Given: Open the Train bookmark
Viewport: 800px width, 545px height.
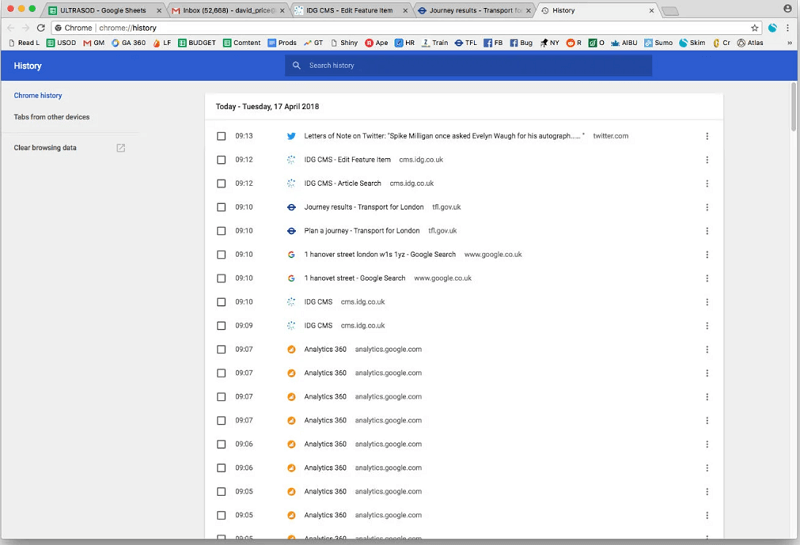Looking at the screenshot, I should 435,43.
